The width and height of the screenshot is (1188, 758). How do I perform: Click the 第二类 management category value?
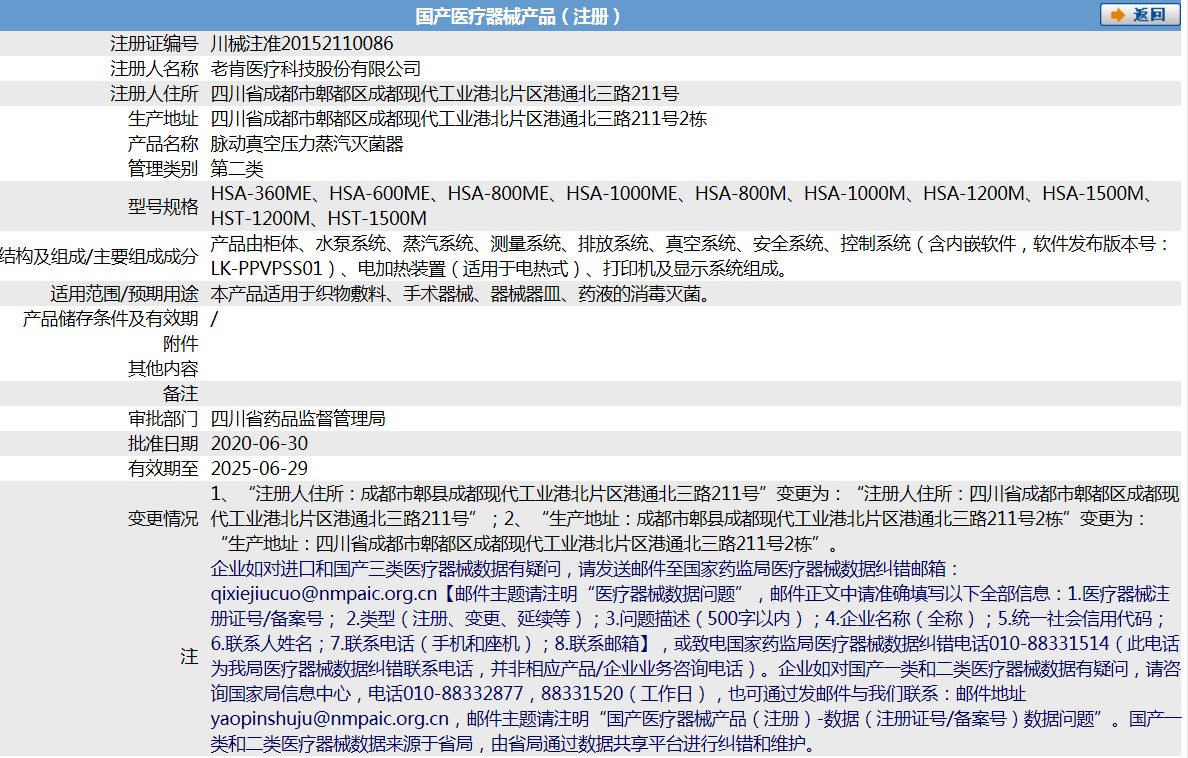(x=237, y=169)
